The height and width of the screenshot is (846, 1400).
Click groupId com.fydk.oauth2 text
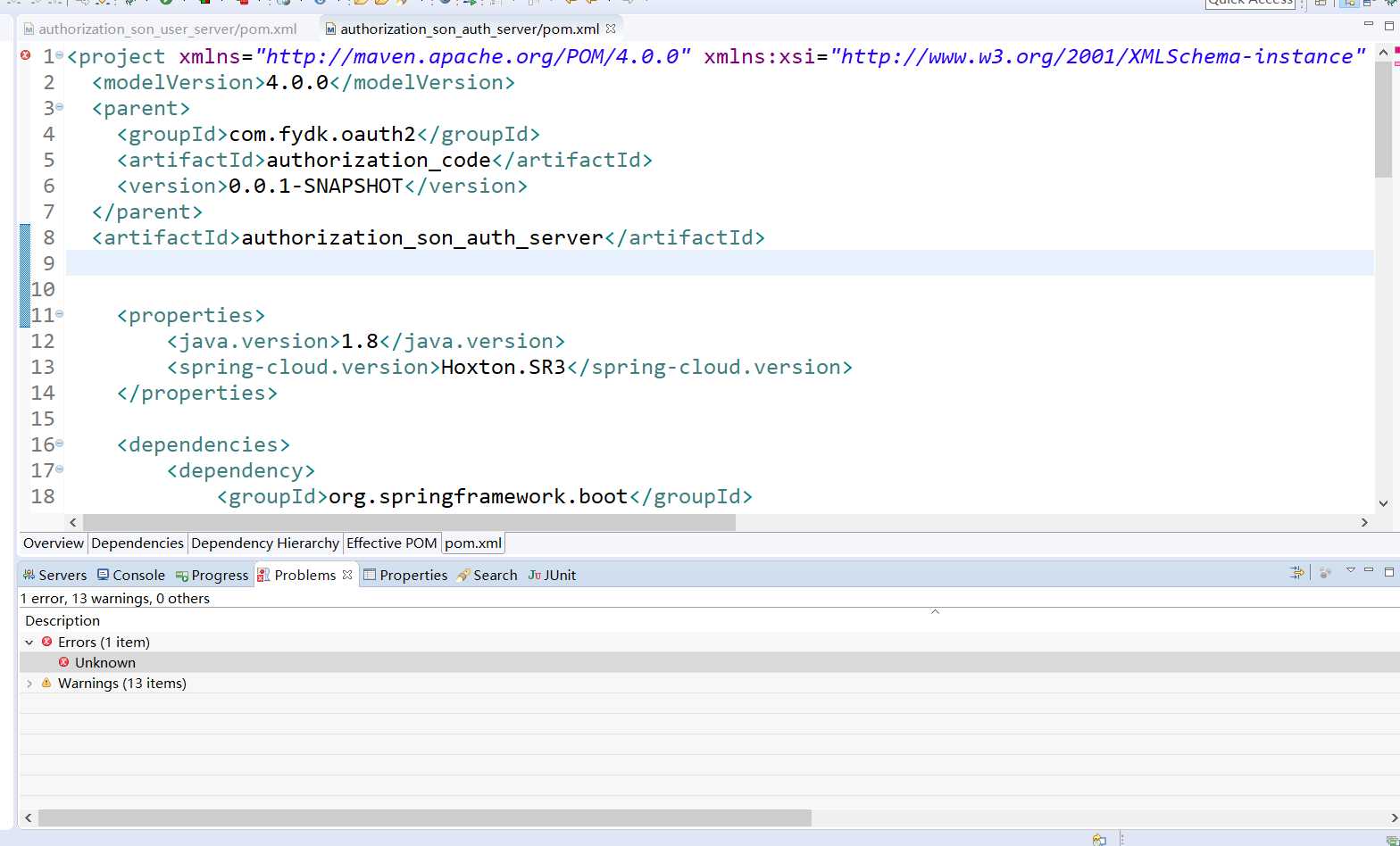[322, 134]
